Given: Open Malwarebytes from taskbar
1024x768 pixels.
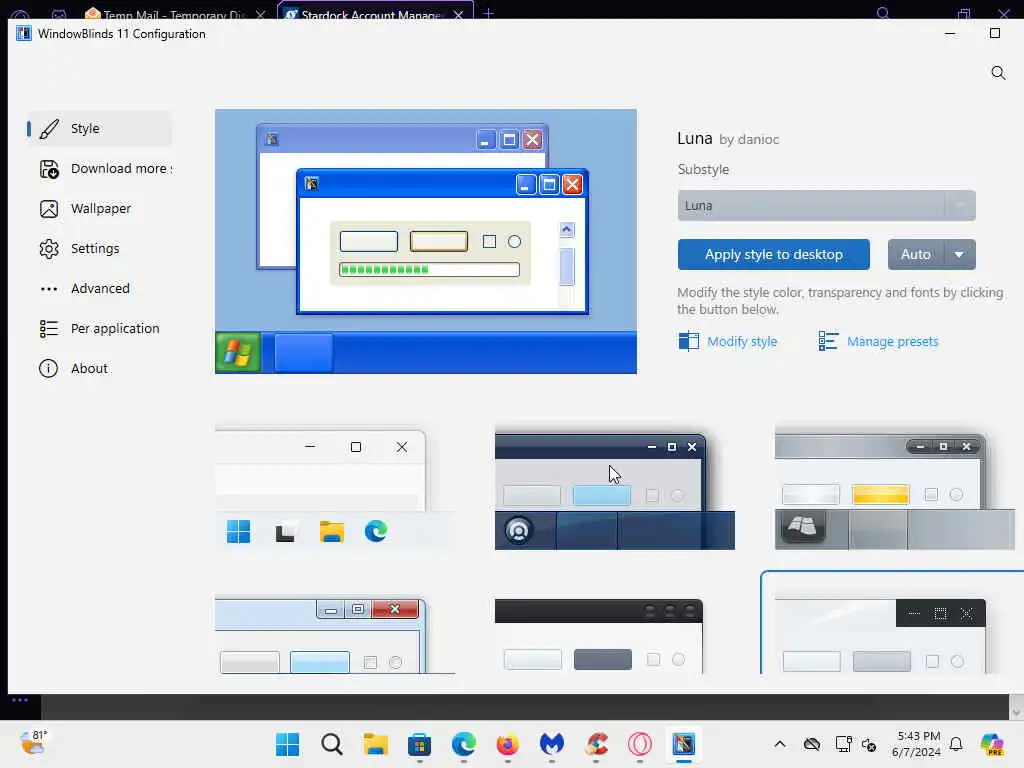Looking at the screenshot, I should (552, 744).
